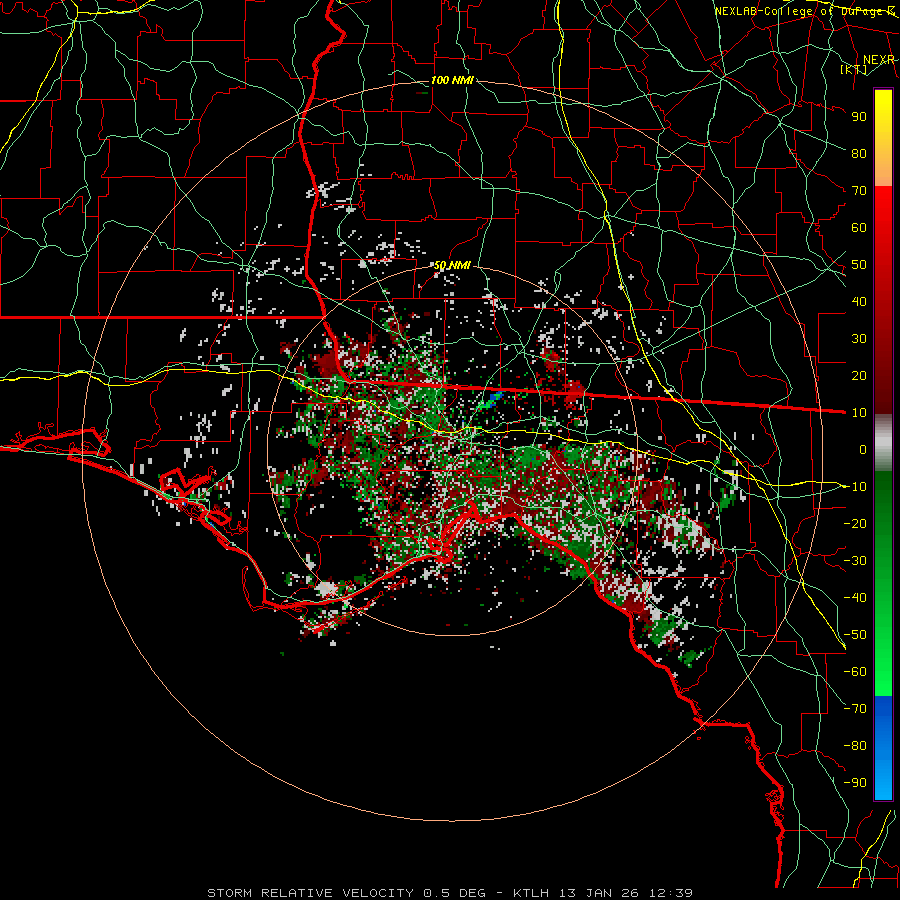The image size is (900, 900).
Task: Click the positive 10 scale value
Action: tap(859, 413)
